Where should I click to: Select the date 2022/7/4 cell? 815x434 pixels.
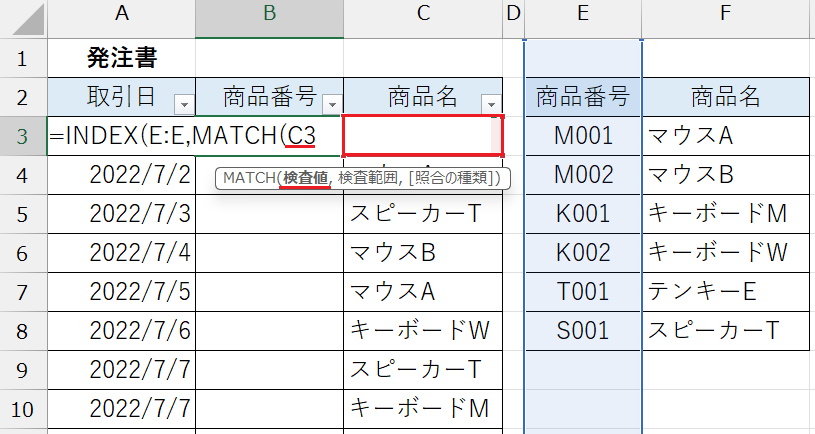(x=122, y=253)
